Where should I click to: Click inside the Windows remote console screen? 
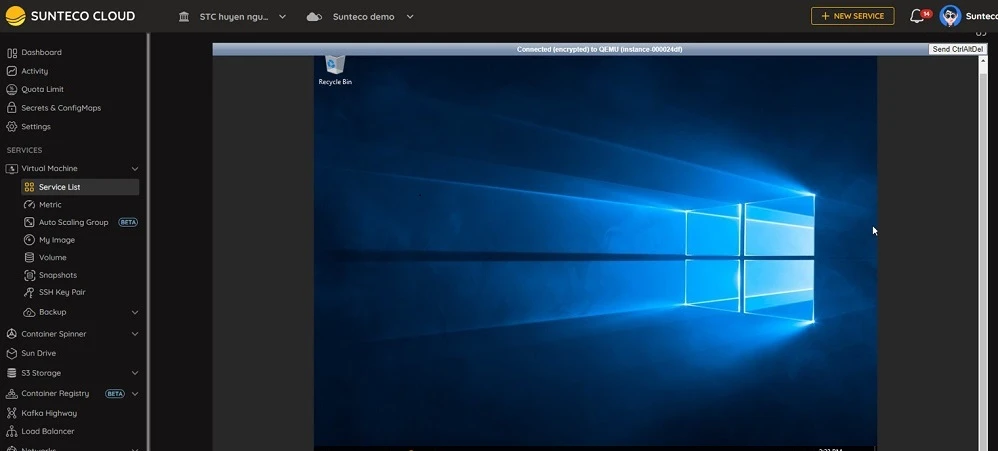click(595, 251)
